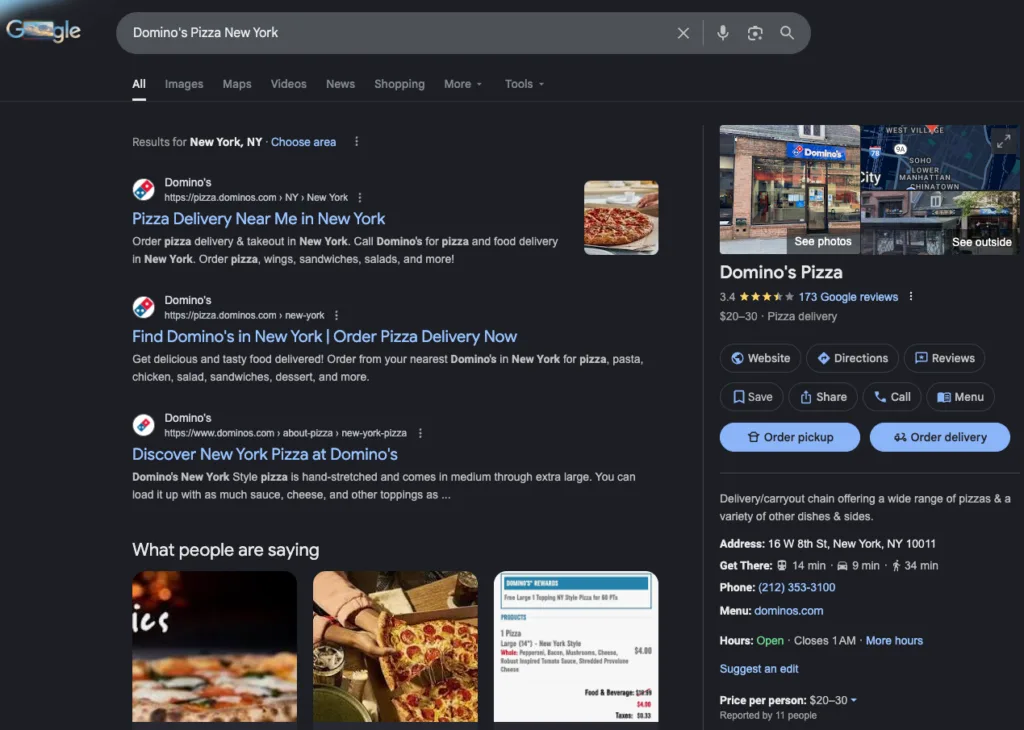Viewport: 1024px width, 730px height.
Task: Open the three-dot menu beside Google reviews
Action: pos(911,296)
